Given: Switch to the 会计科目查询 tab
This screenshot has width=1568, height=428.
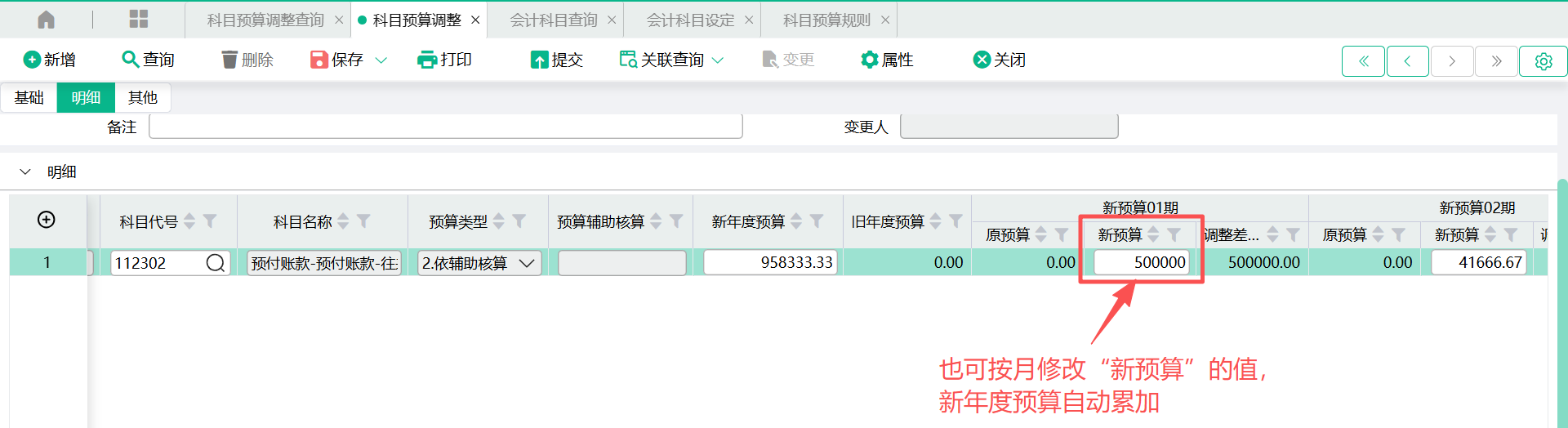Looking at the screenshot, I should click(554, 20).
